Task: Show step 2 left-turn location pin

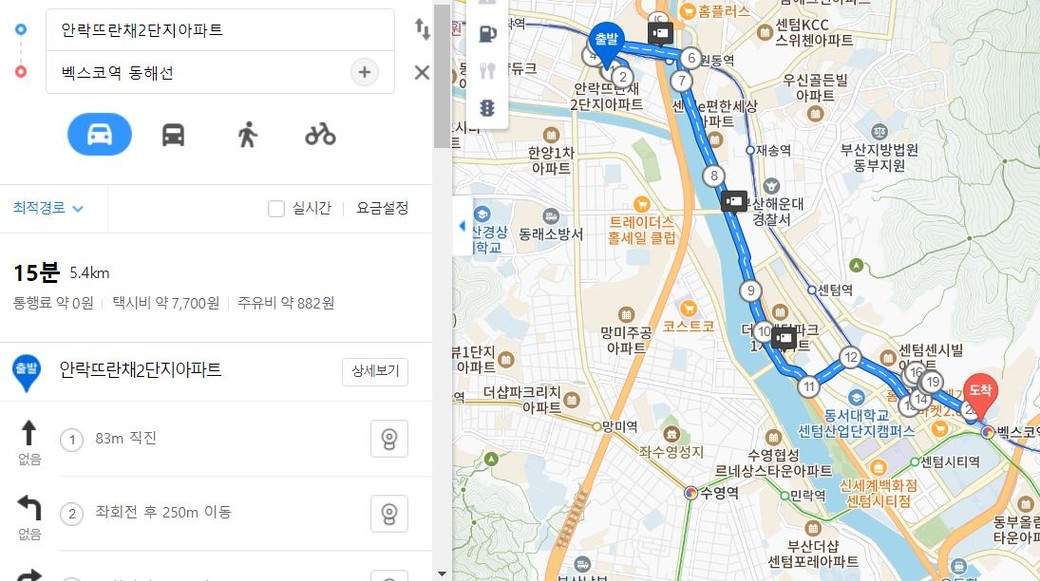Action: tap(389, 513)
